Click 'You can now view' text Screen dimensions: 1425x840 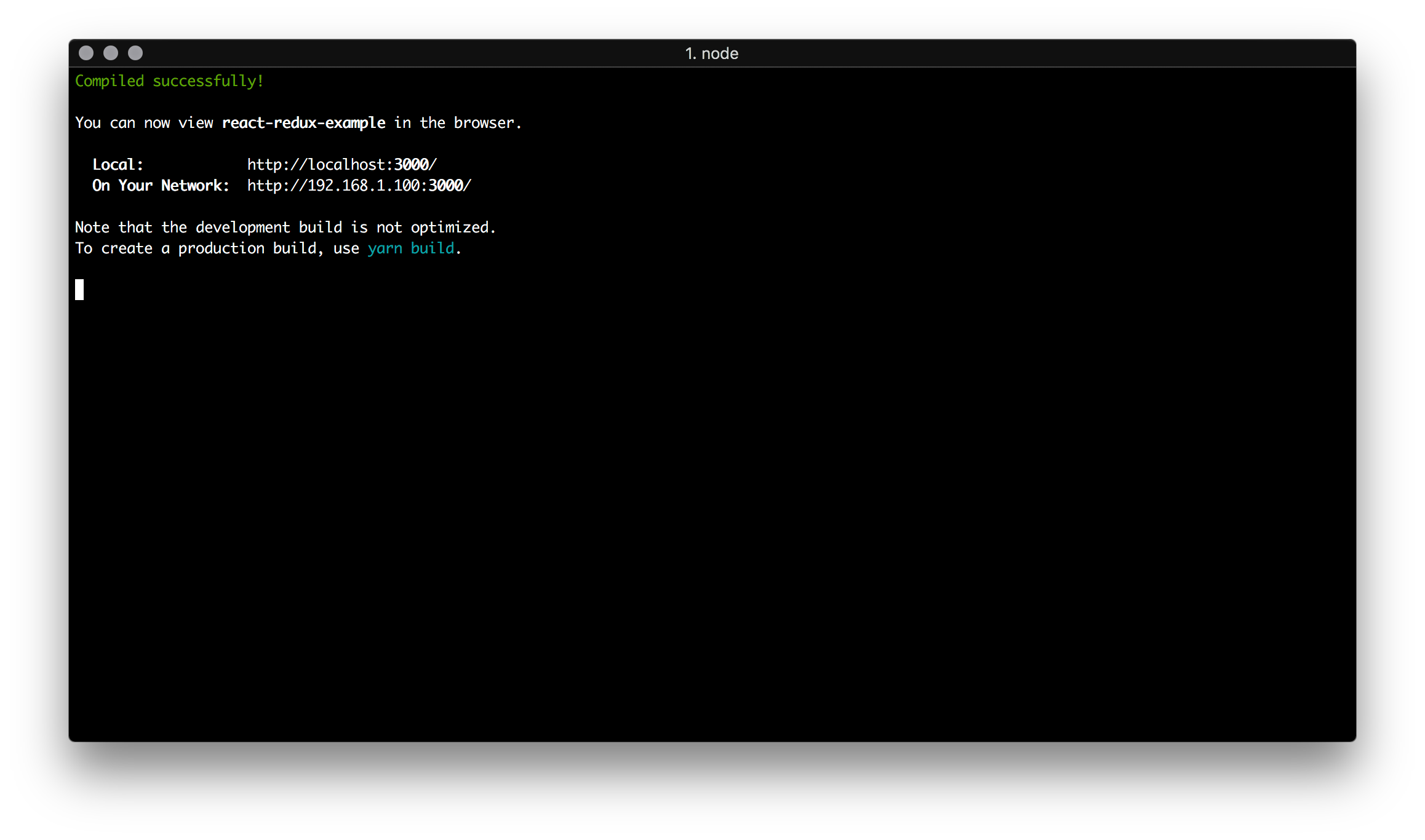click(x=144, y=123)
